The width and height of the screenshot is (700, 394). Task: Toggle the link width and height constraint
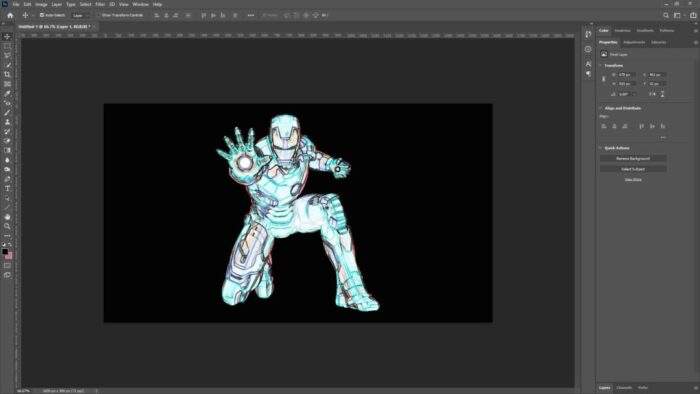(604, 79)
